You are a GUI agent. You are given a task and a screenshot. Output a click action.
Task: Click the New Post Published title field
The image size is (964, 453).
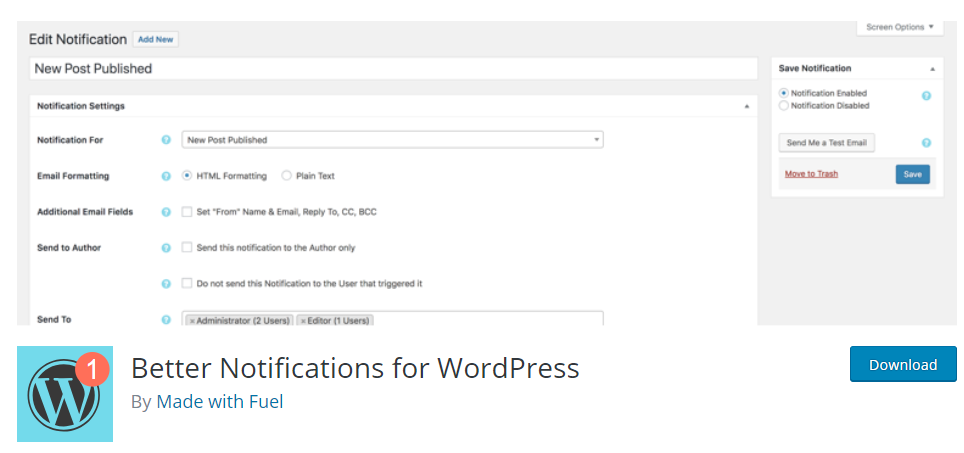[393, 68]
